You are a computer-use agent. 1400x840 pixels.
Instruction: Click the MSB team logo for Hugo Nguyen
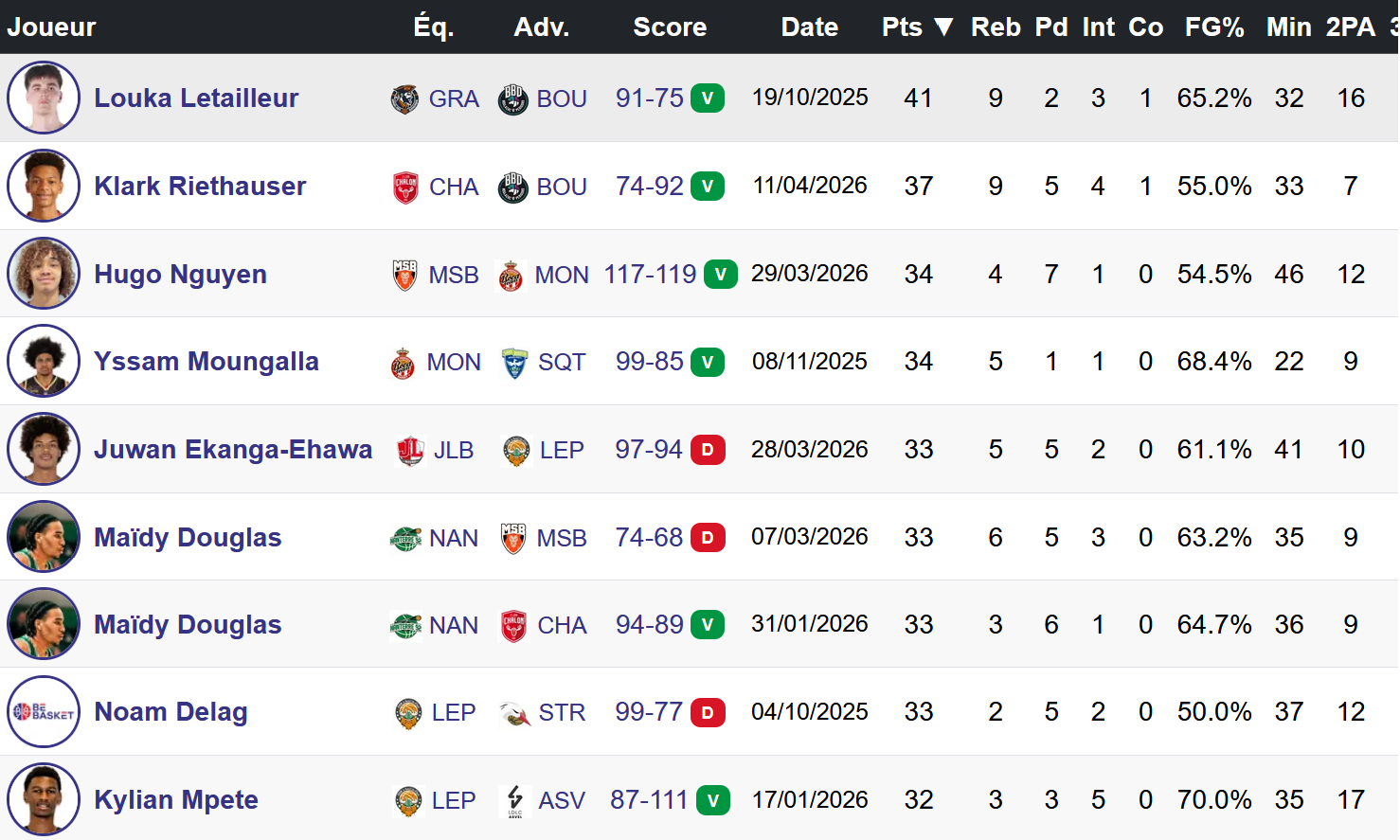pyautogui.click(x=404, y=275)
